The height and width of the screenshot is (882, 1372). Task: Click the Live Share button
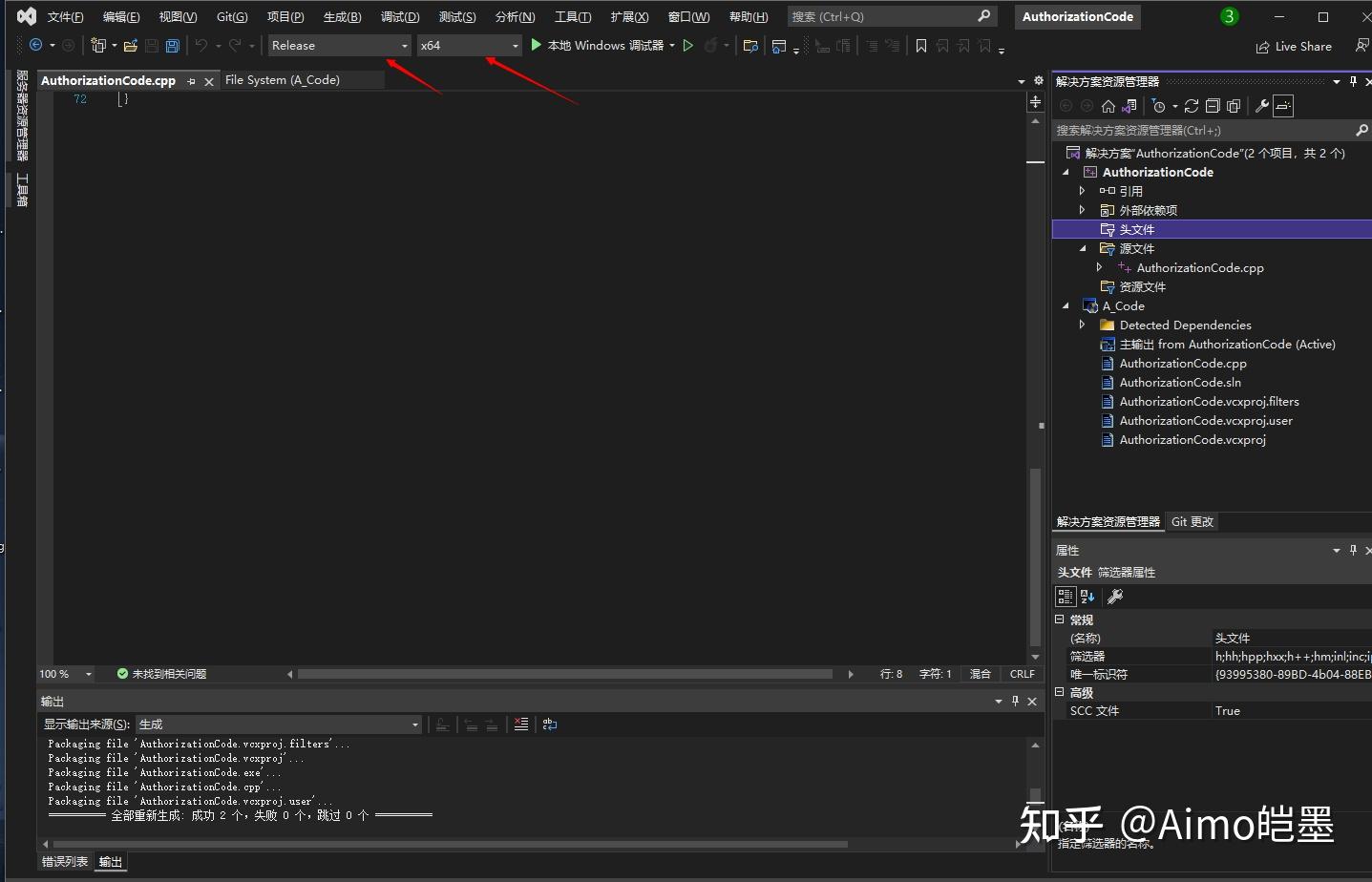pos(1294,46)
